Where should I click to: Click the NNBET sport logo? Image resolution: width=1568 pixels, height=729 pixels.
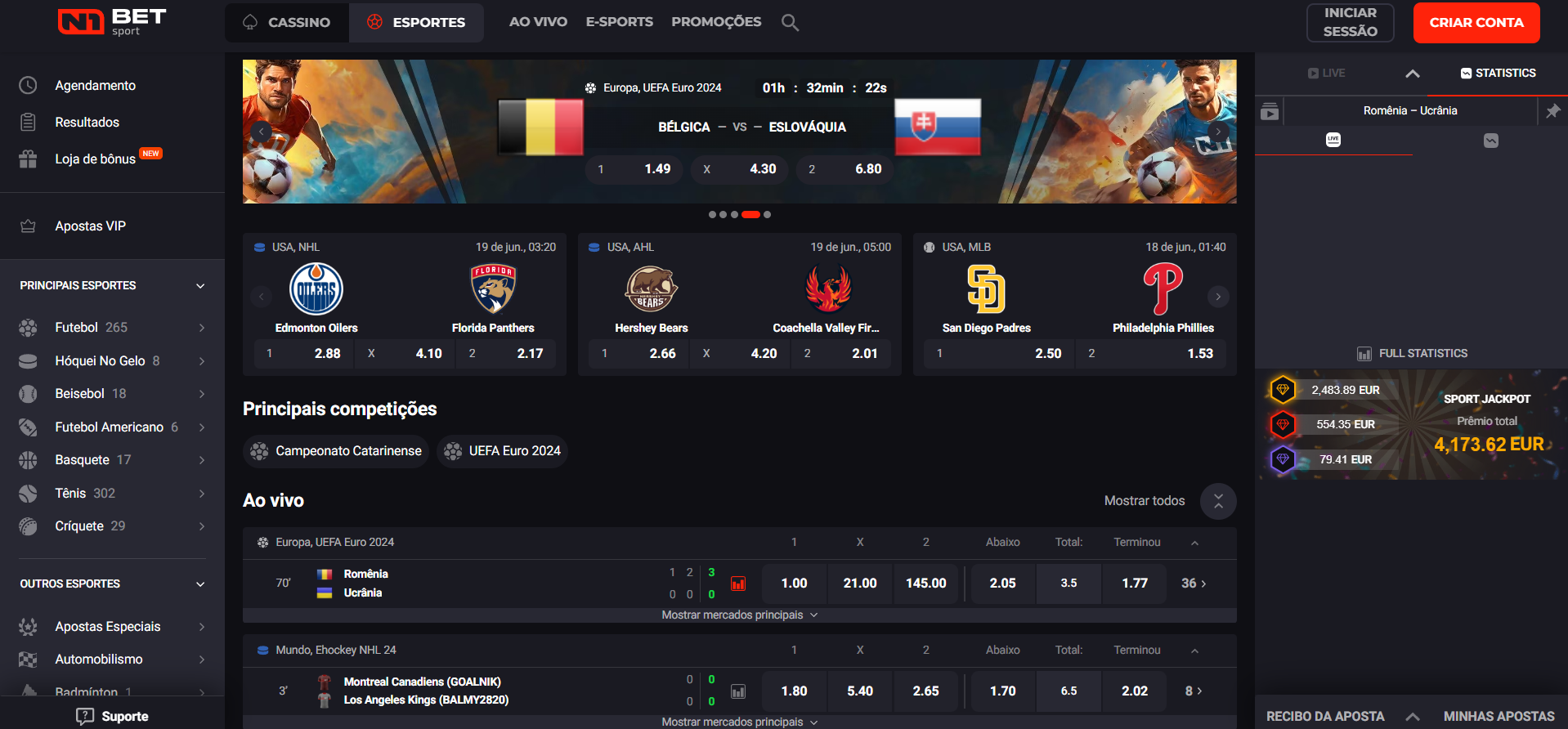[x=112, y=22]
